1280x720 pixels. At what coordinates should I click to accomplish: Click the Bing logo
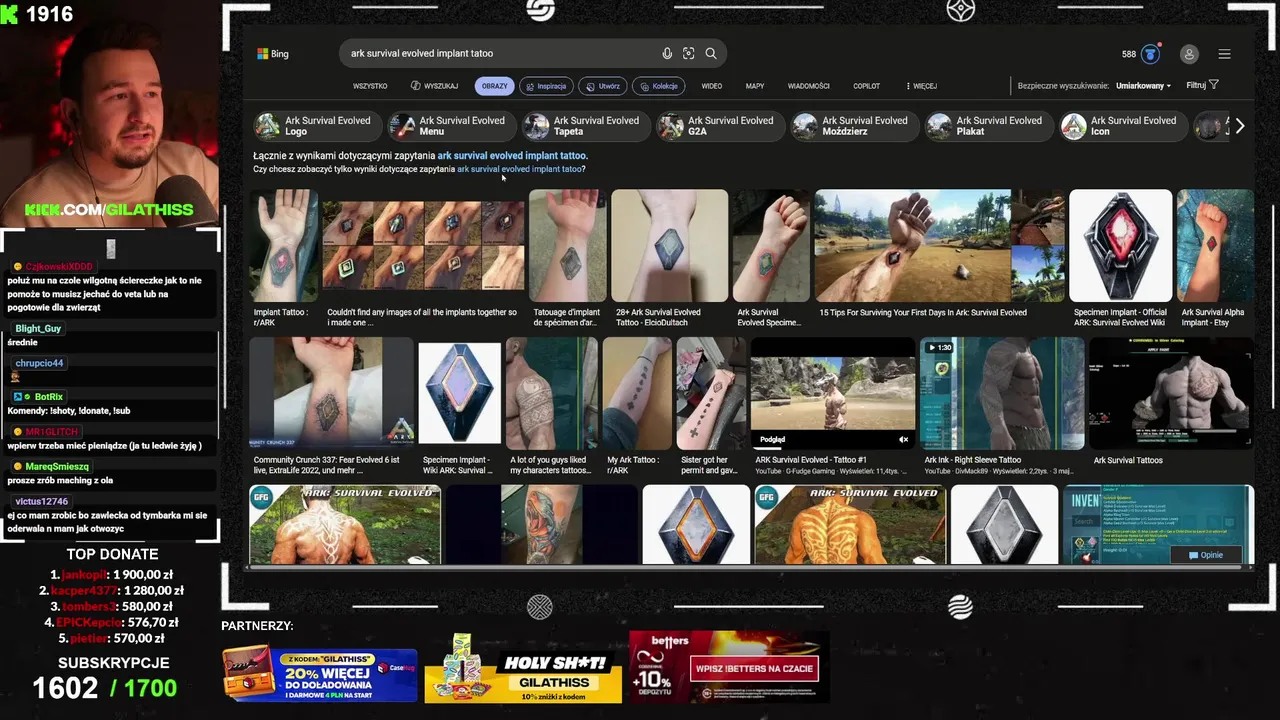(x=273, y=54)
